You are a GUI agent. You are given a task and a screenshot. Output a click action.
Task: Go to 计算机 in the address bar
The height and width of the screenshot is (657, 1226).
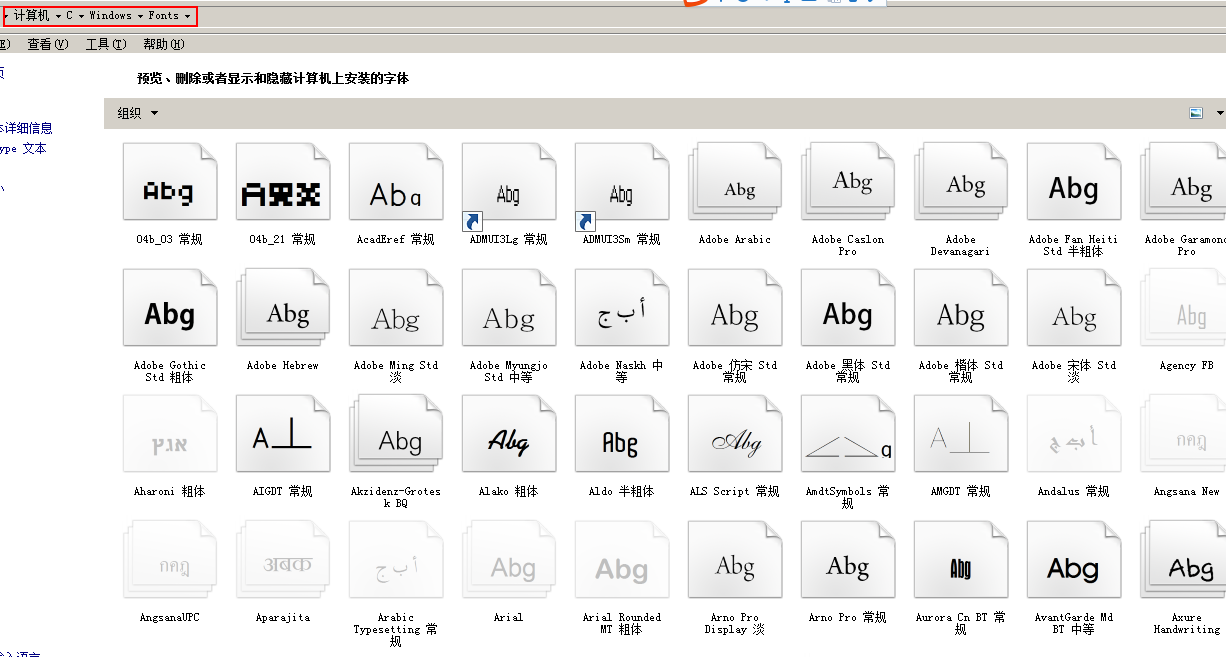point(32,16)
